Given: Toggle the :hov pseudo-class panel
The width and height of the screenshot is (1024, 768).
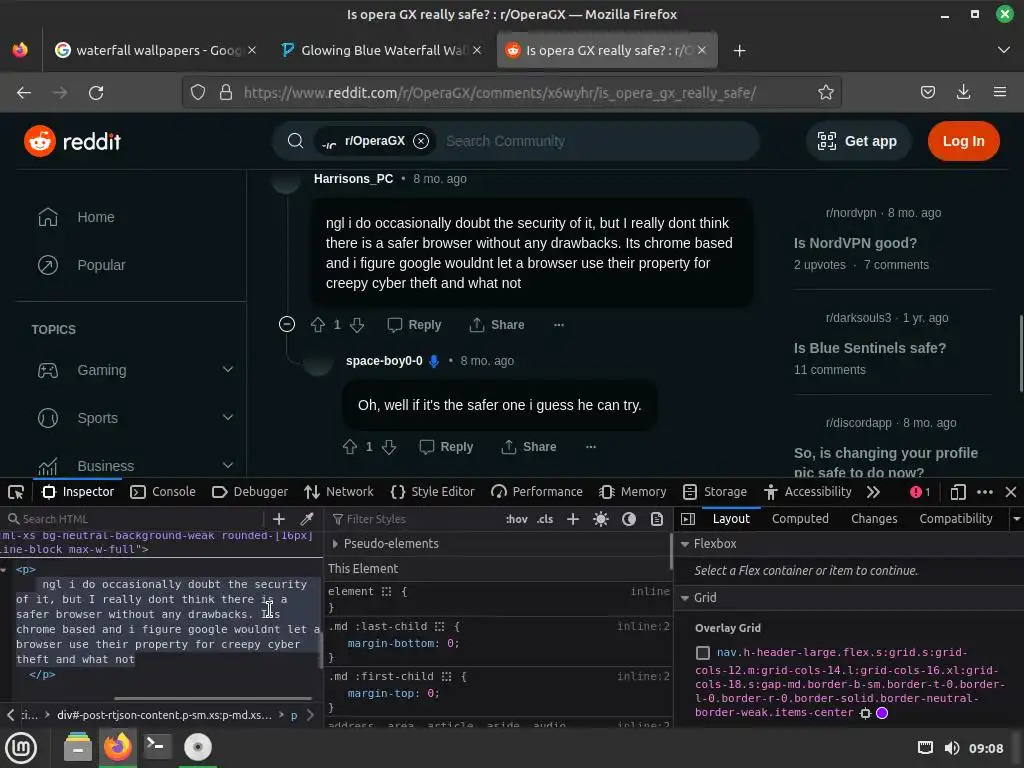Looking at the screenshot, I should pyautogui.click(x=517, y=519).
